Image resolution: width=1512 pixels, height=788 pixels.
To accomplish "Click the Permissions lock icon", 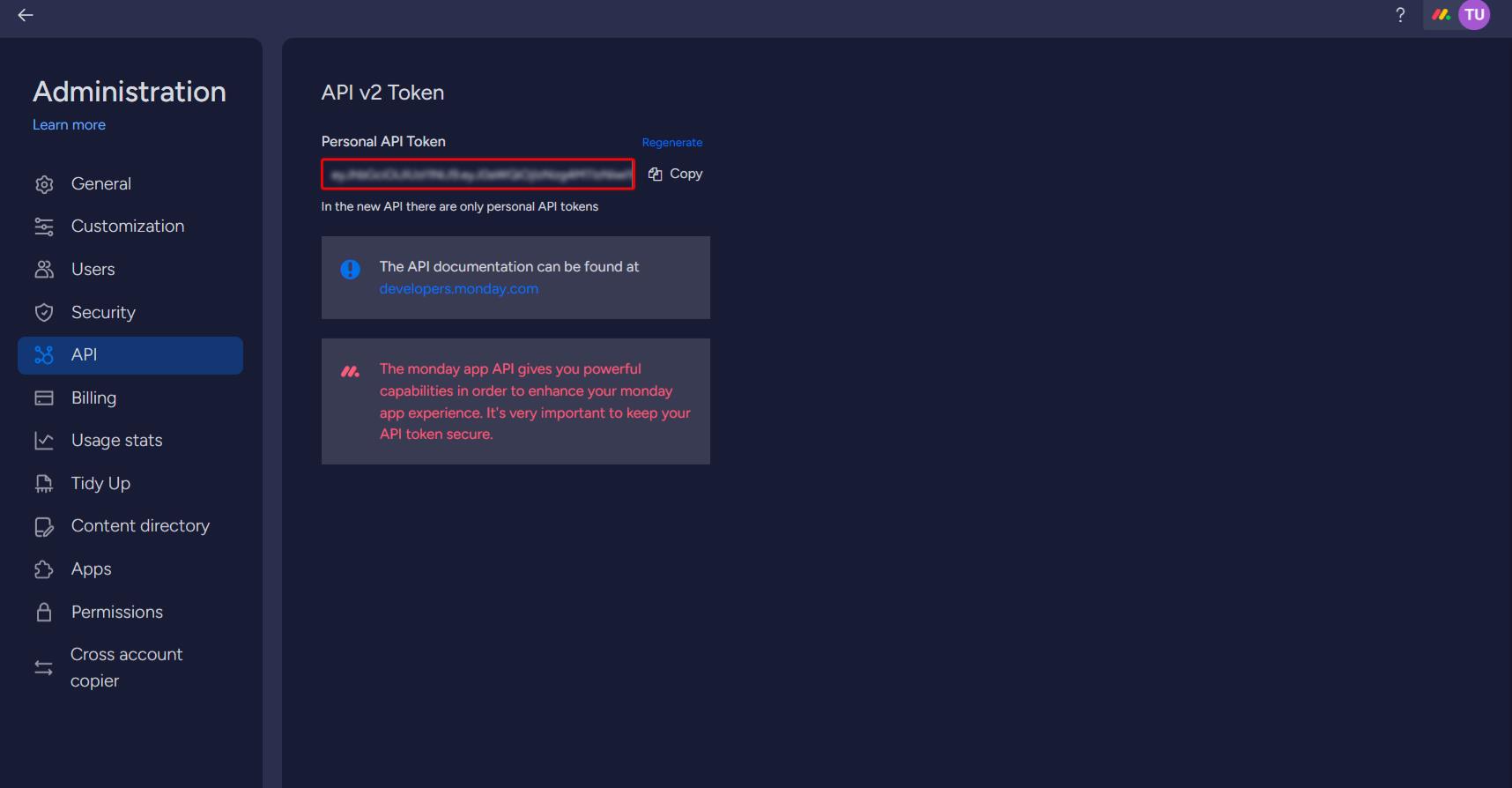I will [44, 613].
